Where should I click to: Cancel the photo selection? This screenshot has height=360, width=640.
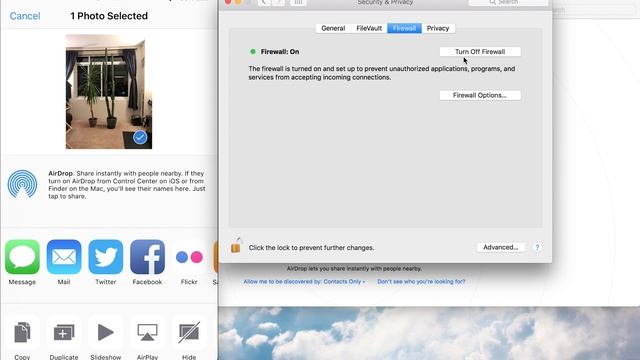(25, 16)
